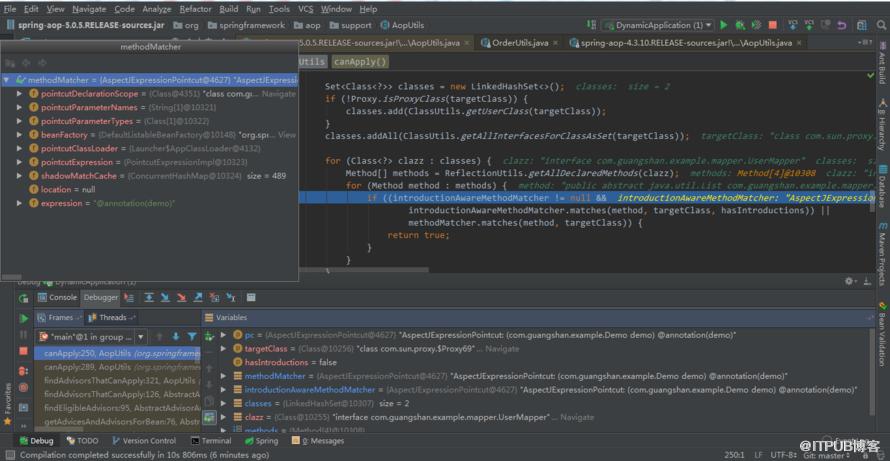Image resolution: width=890 pixels, height=461 pixels.
Task: Switch to spring-aop-4.3.10 AopUtils.java tab
Action: tap(686, 43)
